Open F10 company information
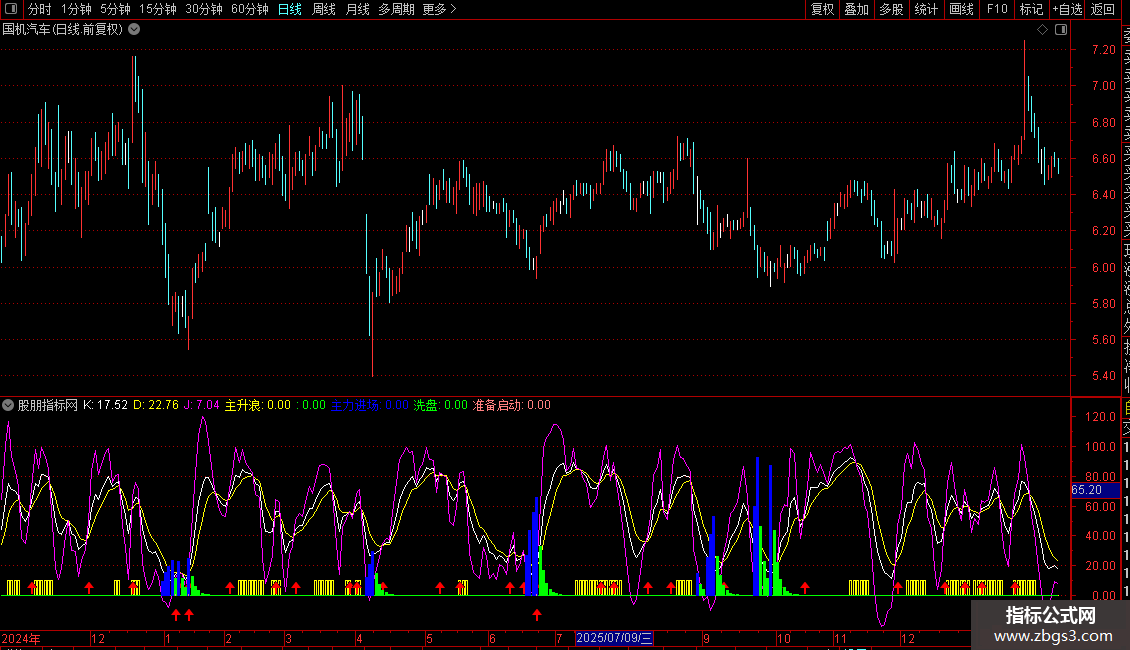This screenshot has height=650, width=1130. coord(997,10)
